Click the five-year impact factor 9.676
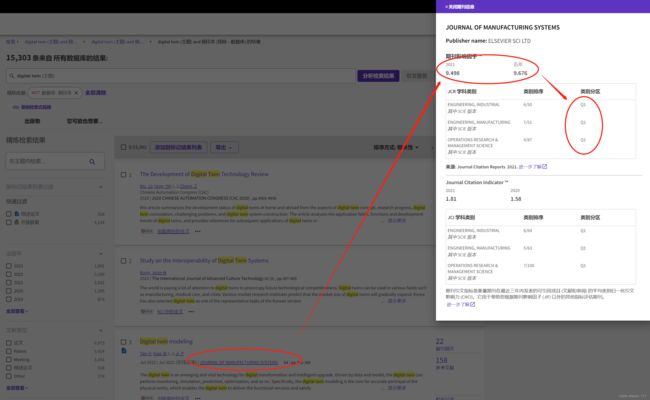This screenshot has width=650, height=400. pos(520,73)
